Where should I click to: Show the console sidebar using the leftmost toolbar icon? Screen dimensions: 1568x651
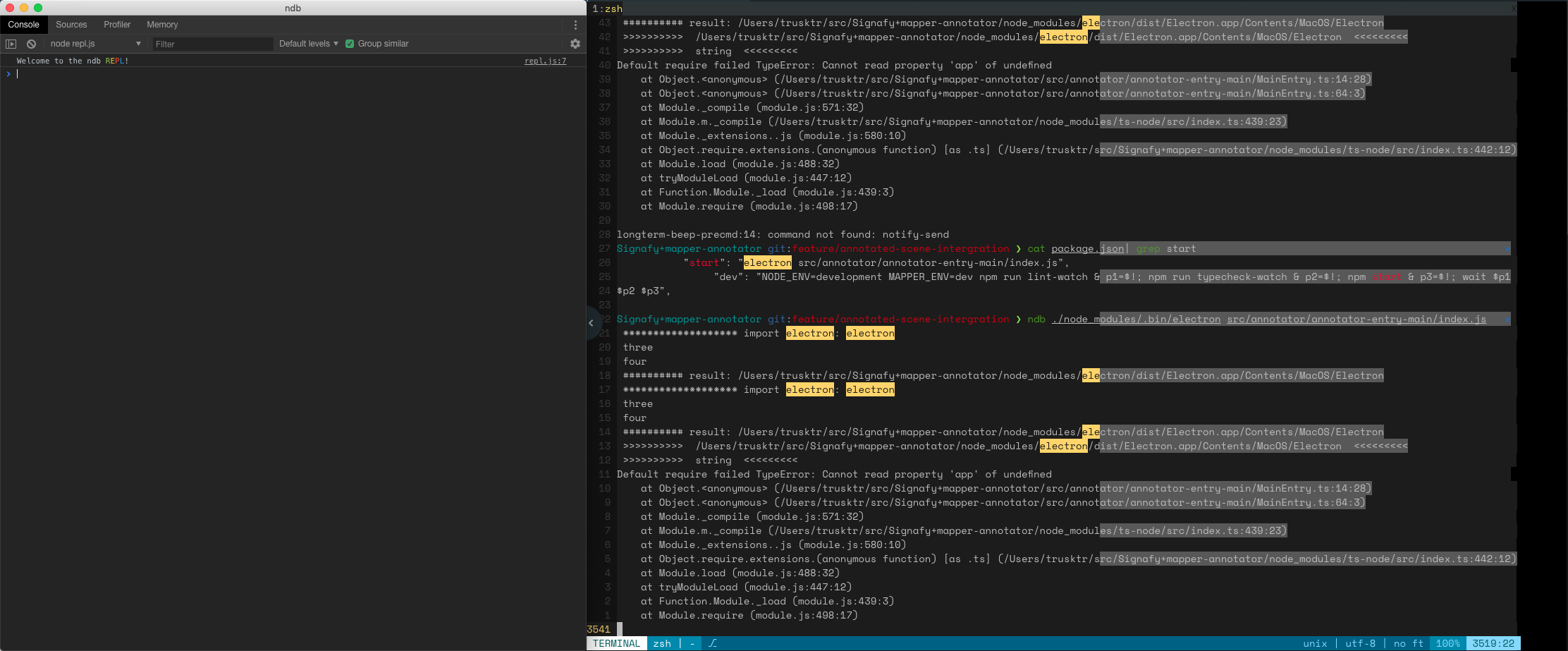(x=11, y=44)
